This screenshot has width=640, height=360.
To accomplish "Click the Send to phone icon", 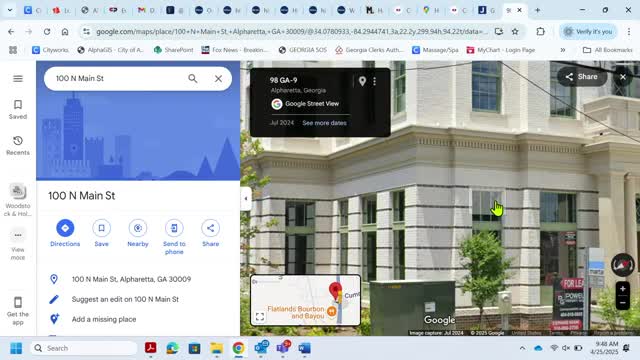I will [x=174, y=228].
